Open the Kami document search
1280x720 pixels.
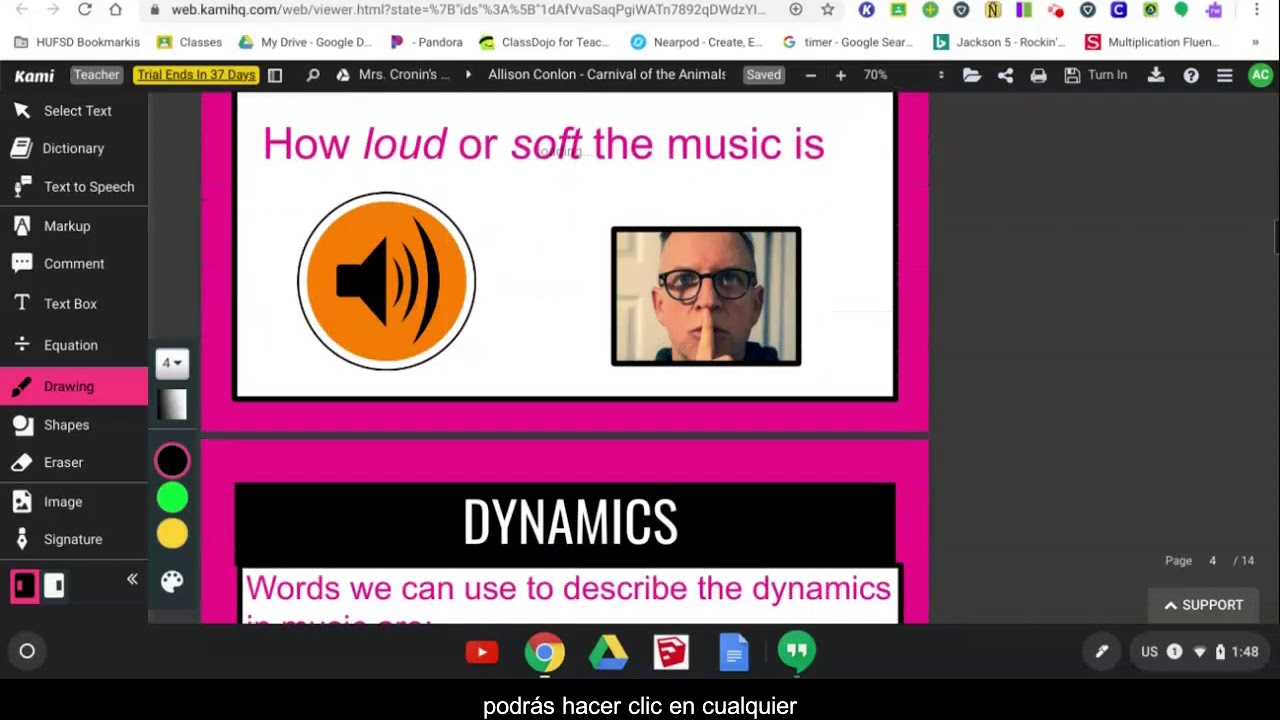tap(313, 75)
